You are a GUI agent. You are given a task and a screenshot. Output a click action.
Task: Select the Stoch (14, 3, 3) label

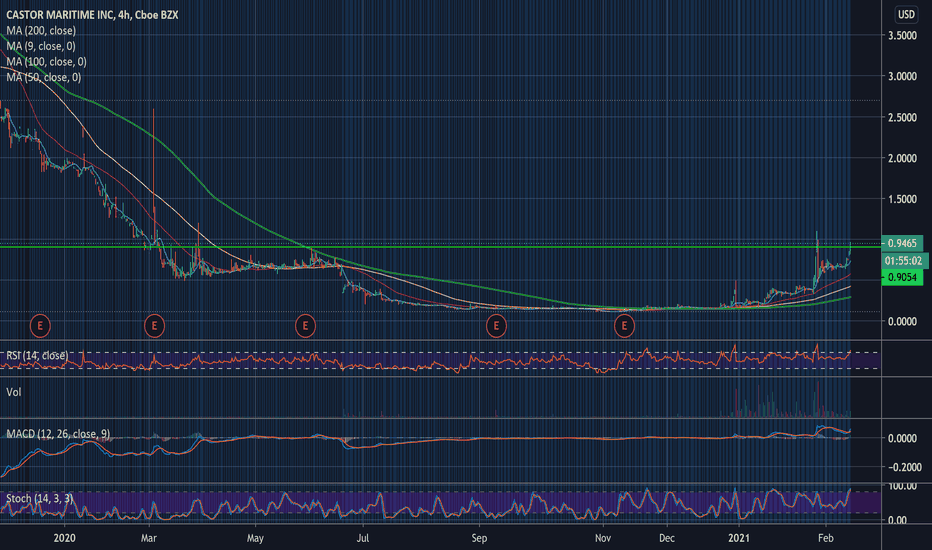(39, 498)
